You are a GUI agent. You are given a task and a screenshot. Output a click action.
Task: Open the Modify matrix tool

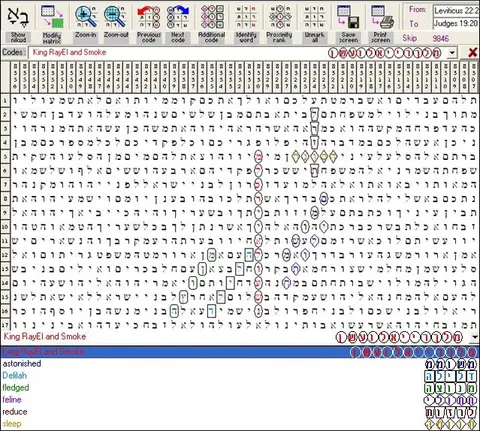[x=52, y=16]
